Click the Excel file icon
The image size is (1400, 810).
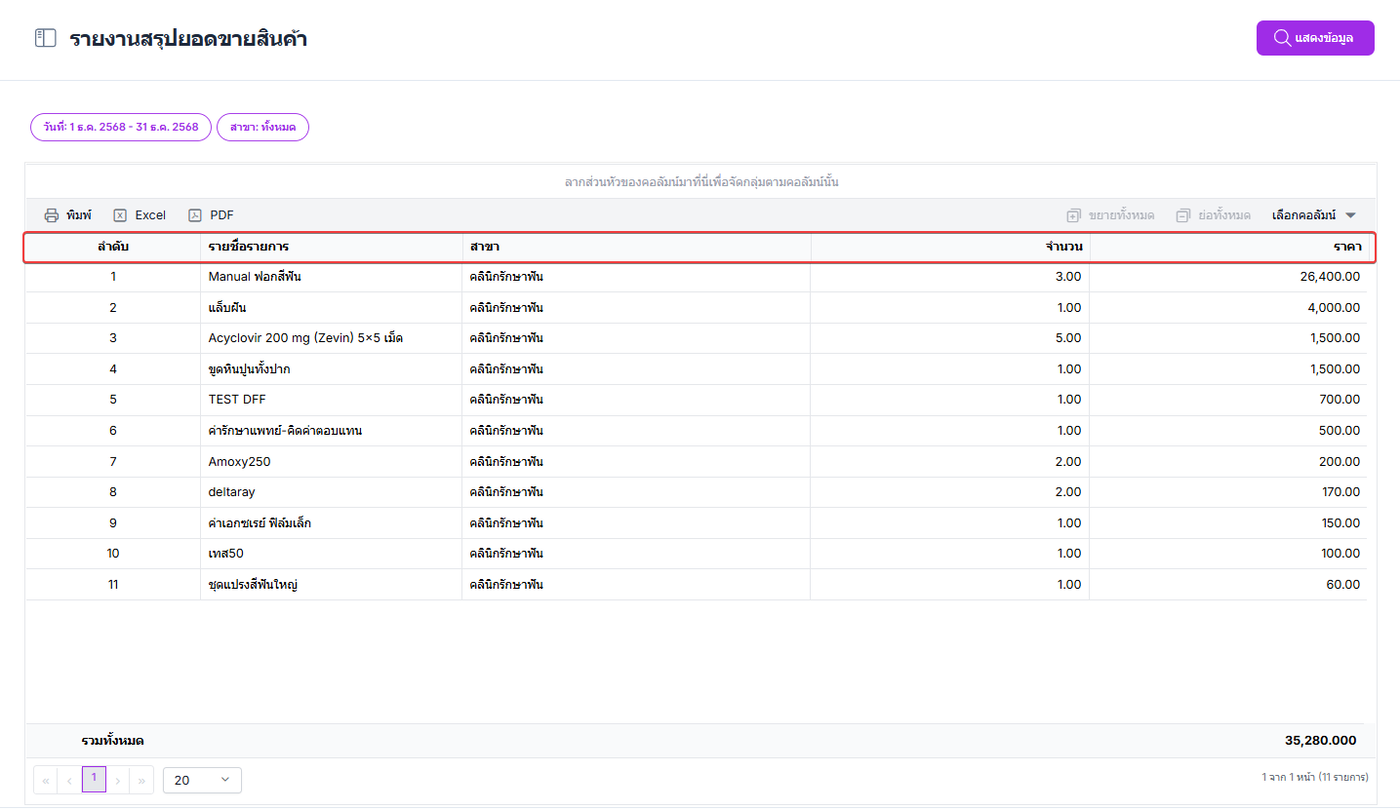click(x=120, y=215)
